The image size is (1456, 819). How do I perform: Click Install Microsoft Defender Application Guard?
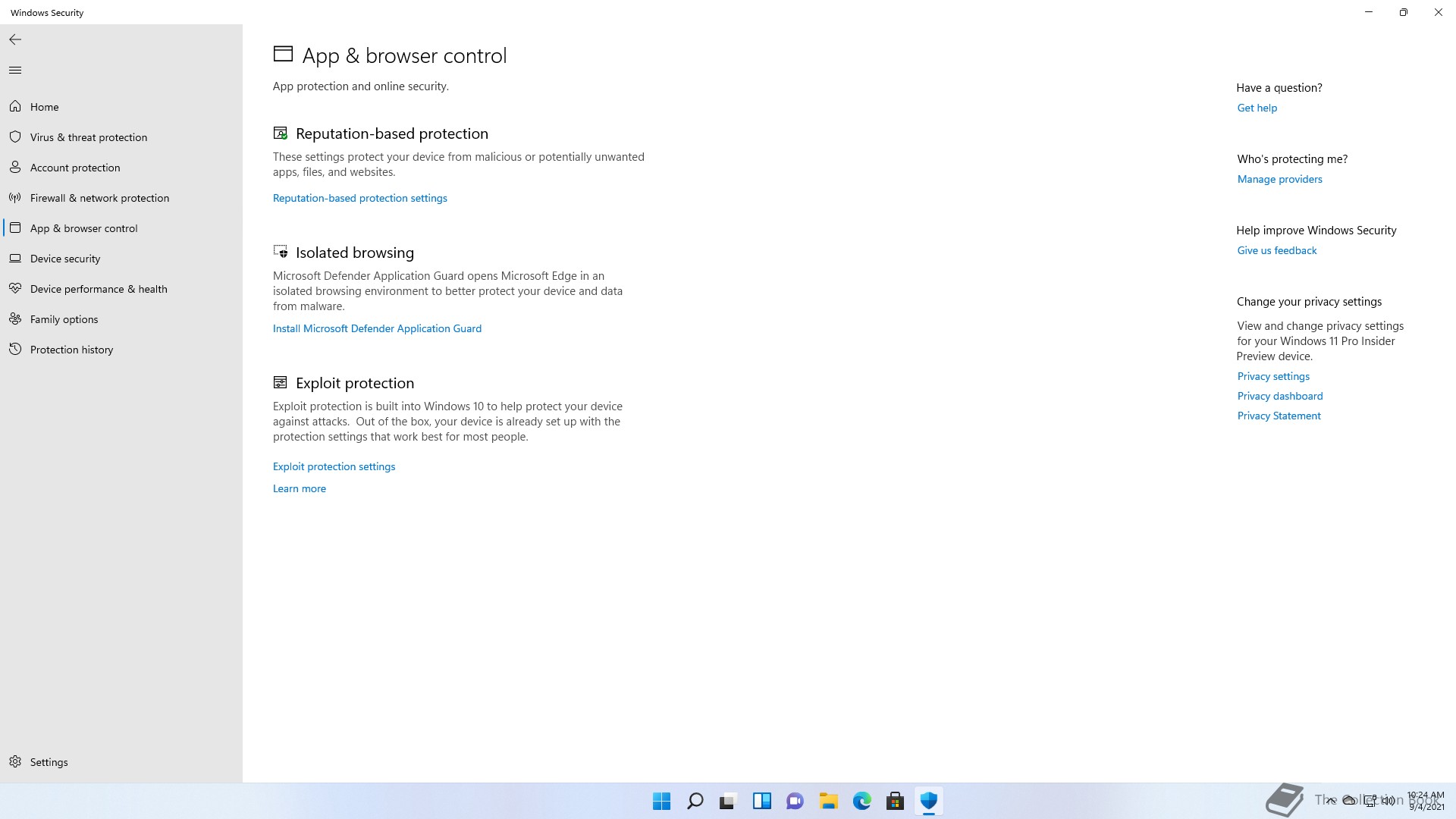coord(377,328)
